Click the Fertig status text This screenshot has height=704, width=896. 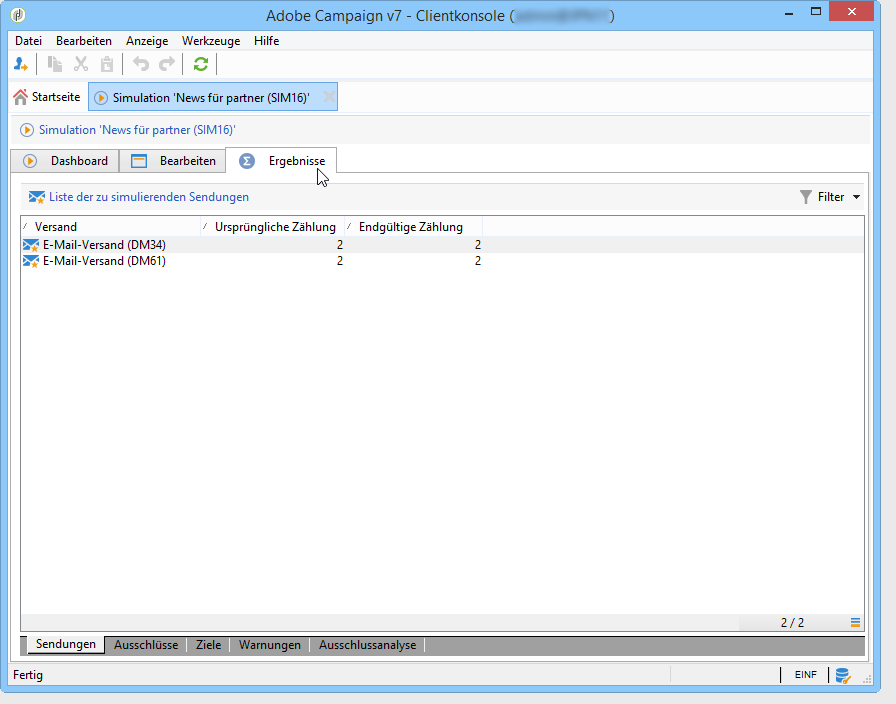[28, 675]
